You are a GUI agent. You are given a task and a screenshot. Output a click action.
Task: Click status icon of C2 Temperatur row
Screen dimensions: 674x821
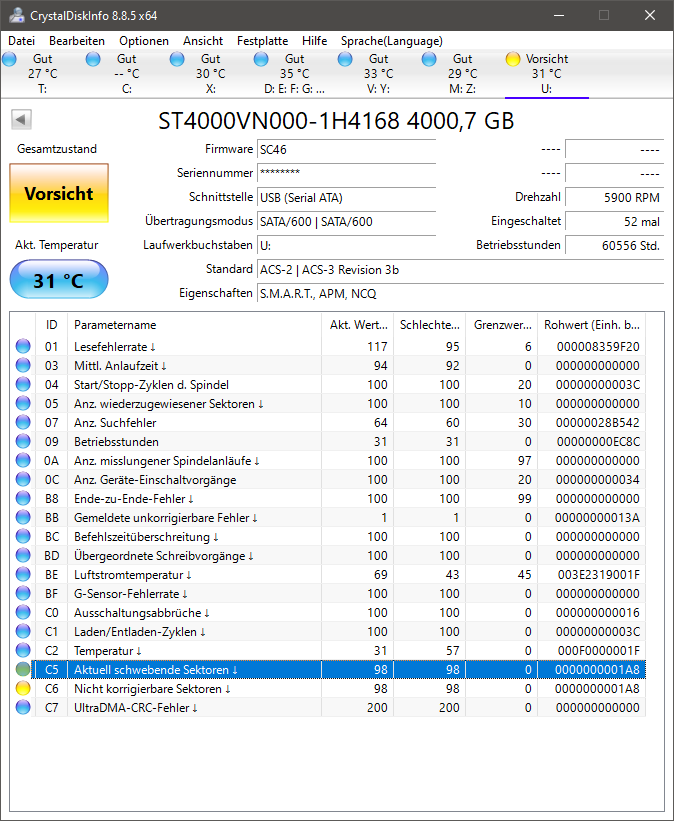pos(23,651)
